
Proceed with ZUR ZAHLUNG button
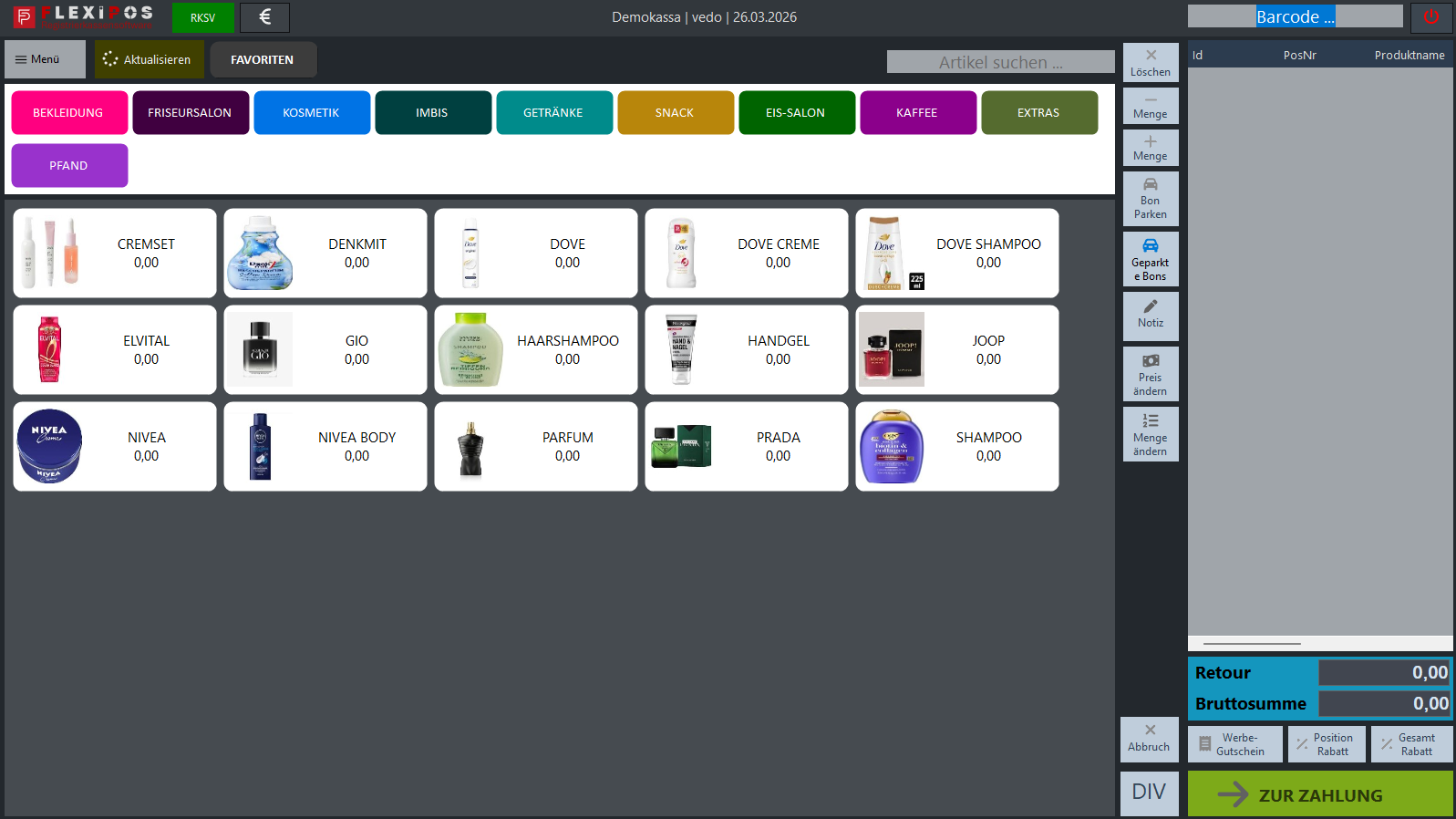(x=1319, y=794)
